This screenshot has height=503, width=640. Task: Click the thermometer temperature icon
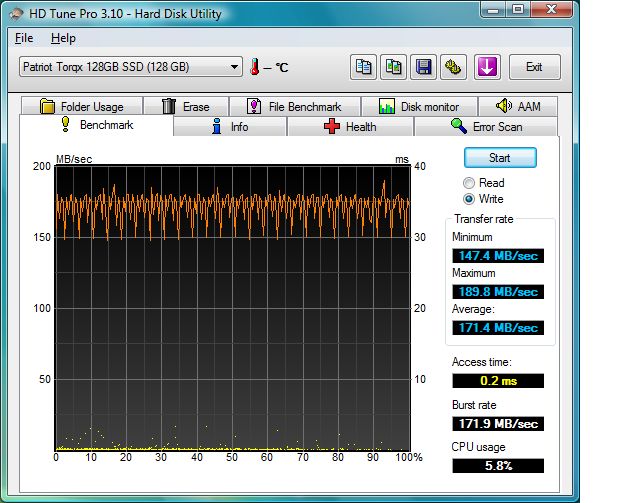click(x=256, y=67)
